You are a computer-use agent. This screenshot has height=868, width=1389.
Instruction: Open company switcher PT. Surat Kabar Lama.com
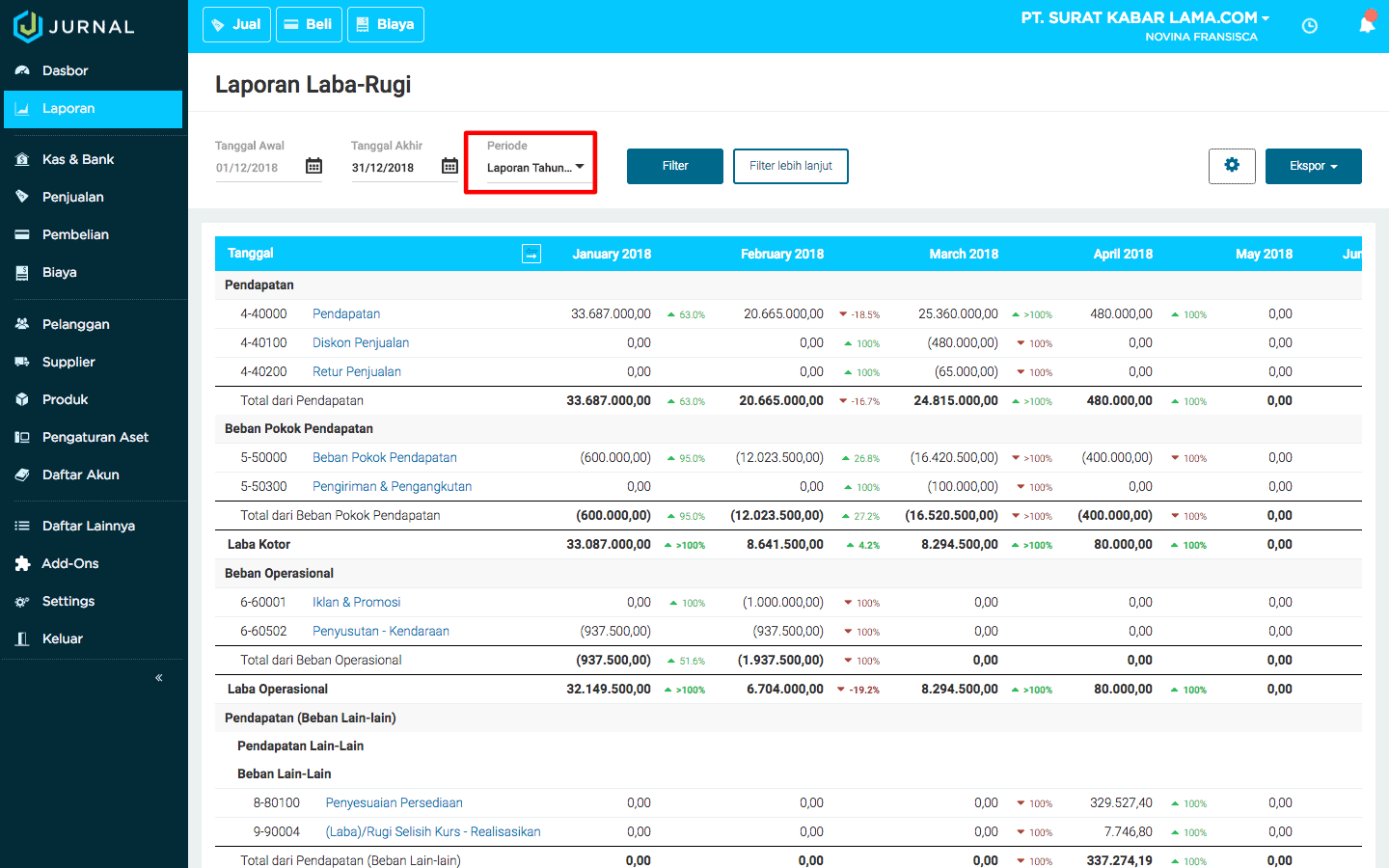click(x=1145, y=17)
